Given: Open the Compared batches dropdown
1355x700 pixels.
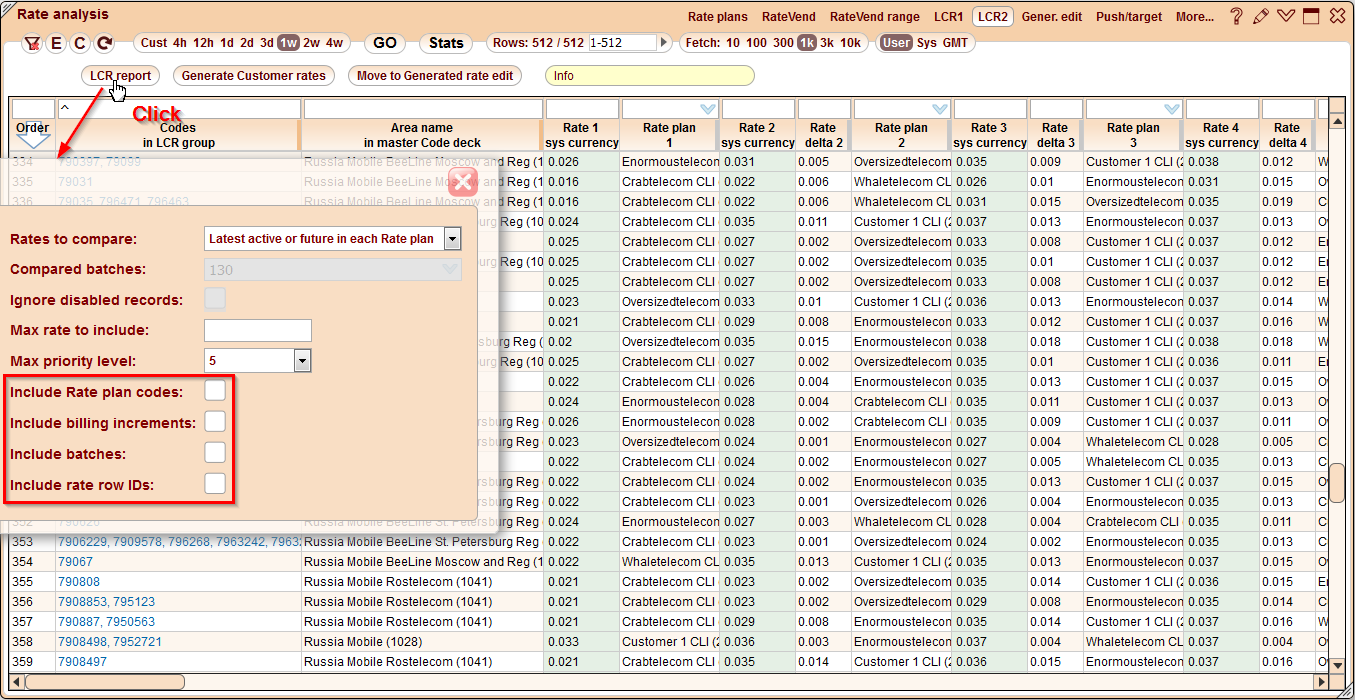Looking at the screenshot, I should tap(452, 269).
